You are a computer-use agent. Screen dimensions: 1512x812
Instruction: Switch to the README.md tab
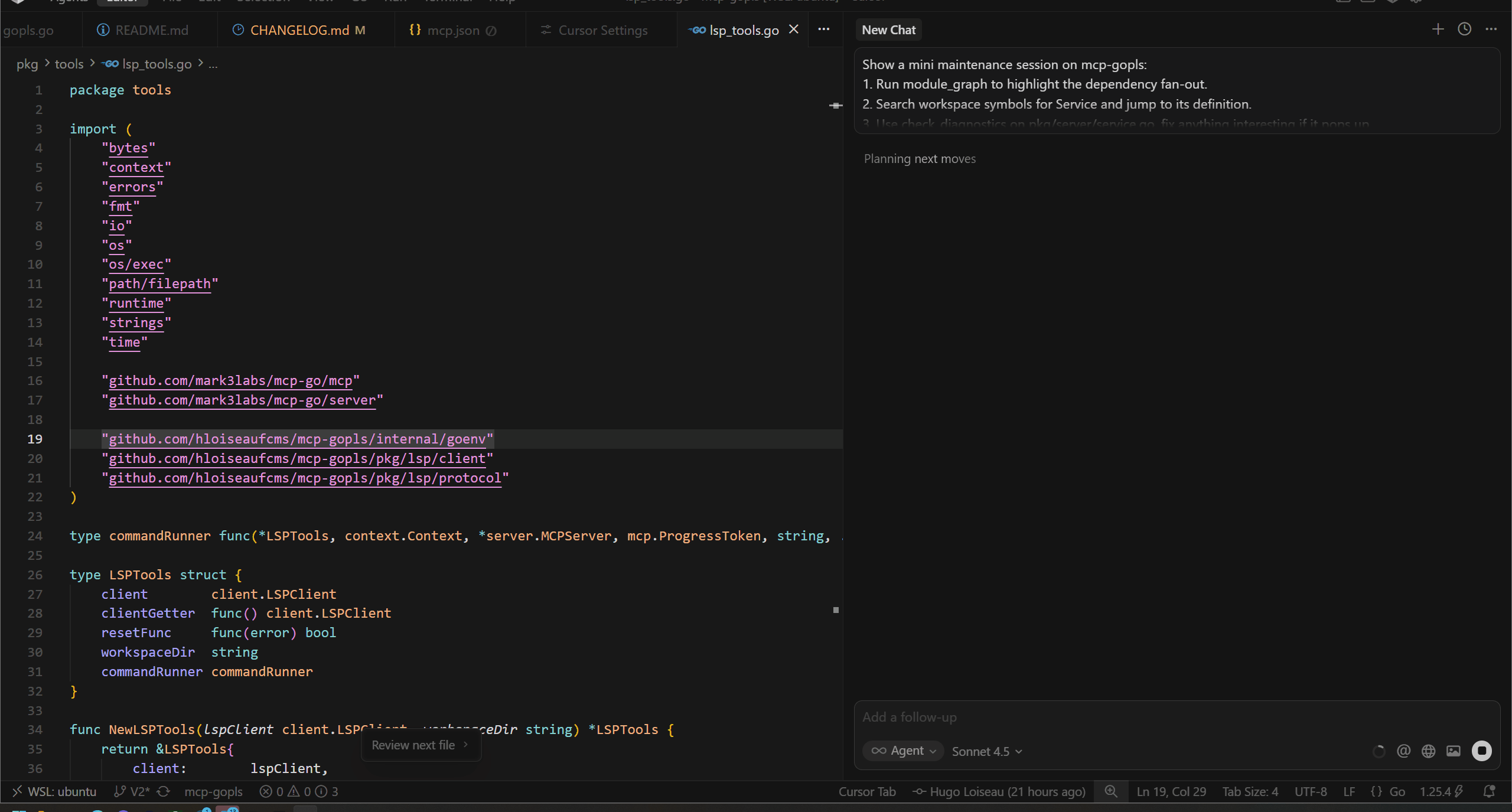(144, 30)
